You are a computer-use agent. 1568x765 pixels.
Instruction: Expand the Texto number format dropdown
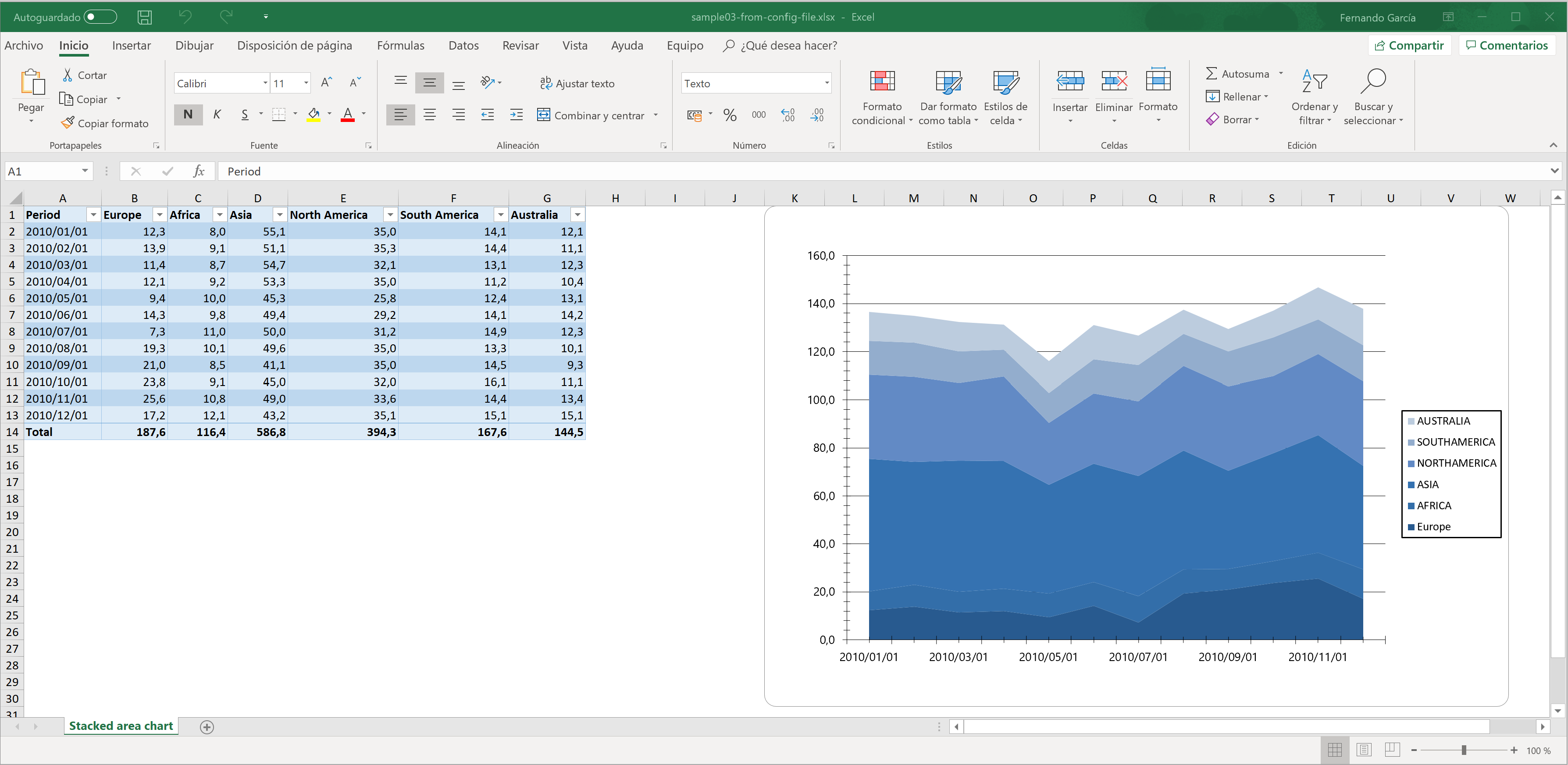point(826,83)
